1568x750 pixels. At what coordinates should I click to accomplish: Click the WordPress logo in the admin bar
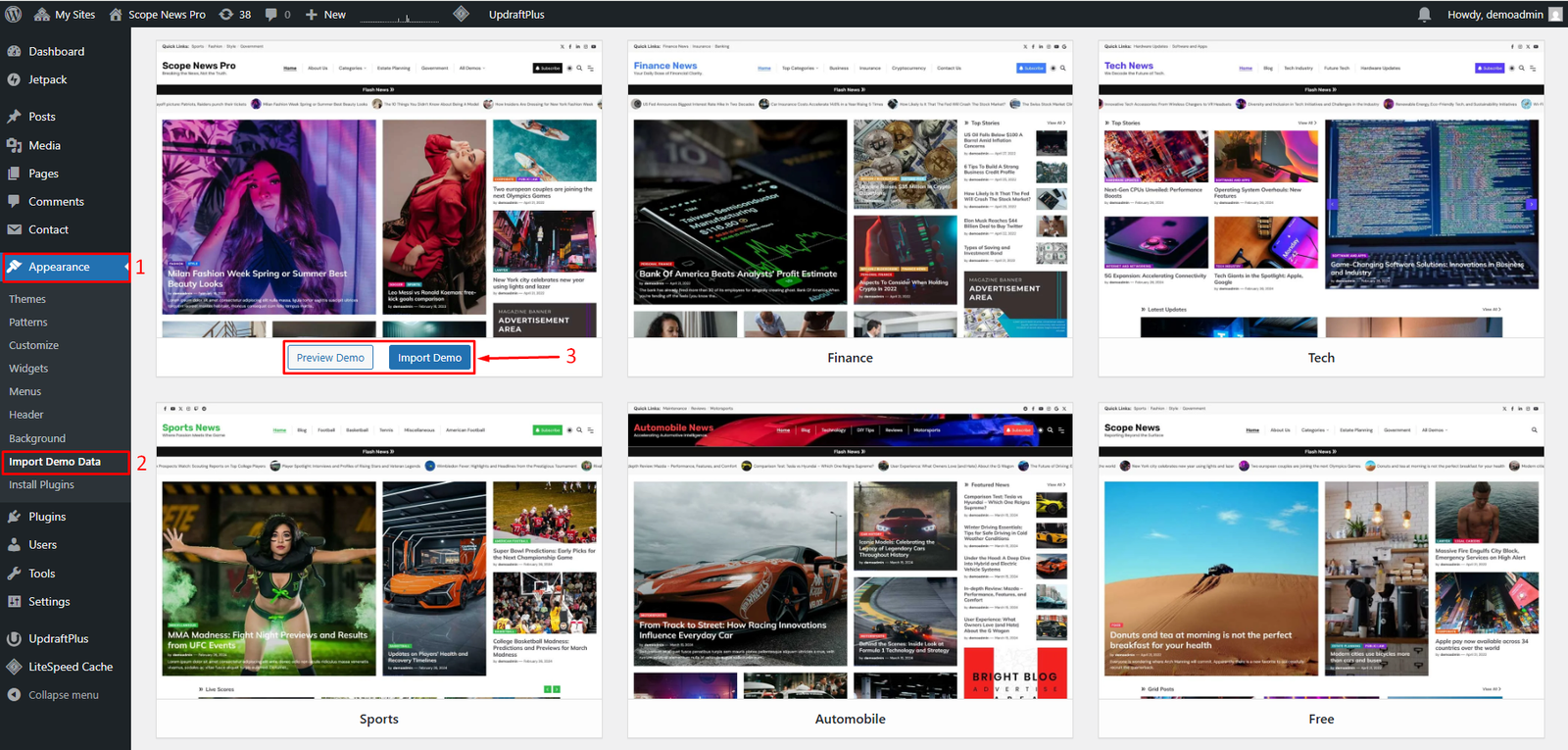pyautogui.click(x=14, y=15)
